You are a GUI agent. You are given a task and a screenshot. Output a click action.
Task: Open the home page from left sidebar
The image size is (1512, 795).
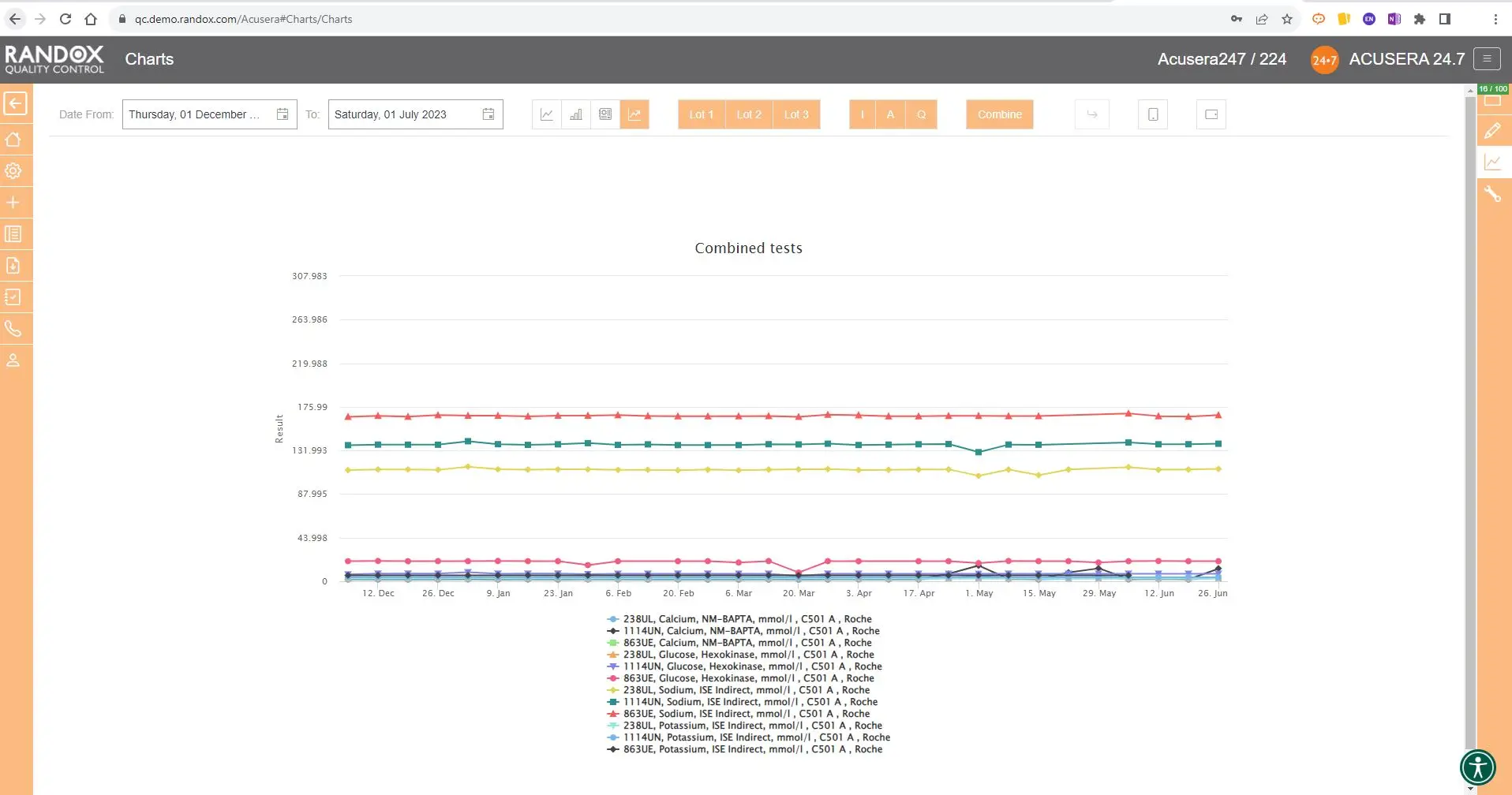pyautogui.click(x=13, y=140)
